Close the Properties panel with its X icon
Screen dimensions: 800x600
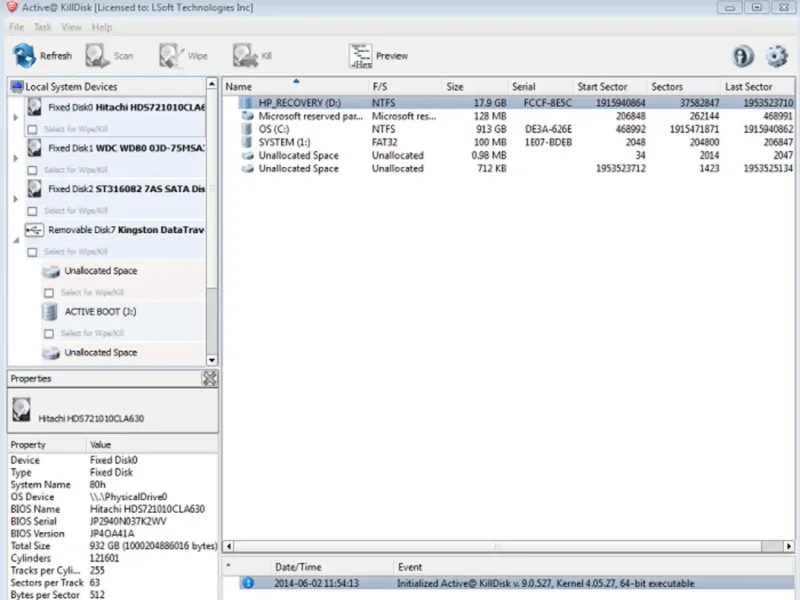[x=209, y=379]
